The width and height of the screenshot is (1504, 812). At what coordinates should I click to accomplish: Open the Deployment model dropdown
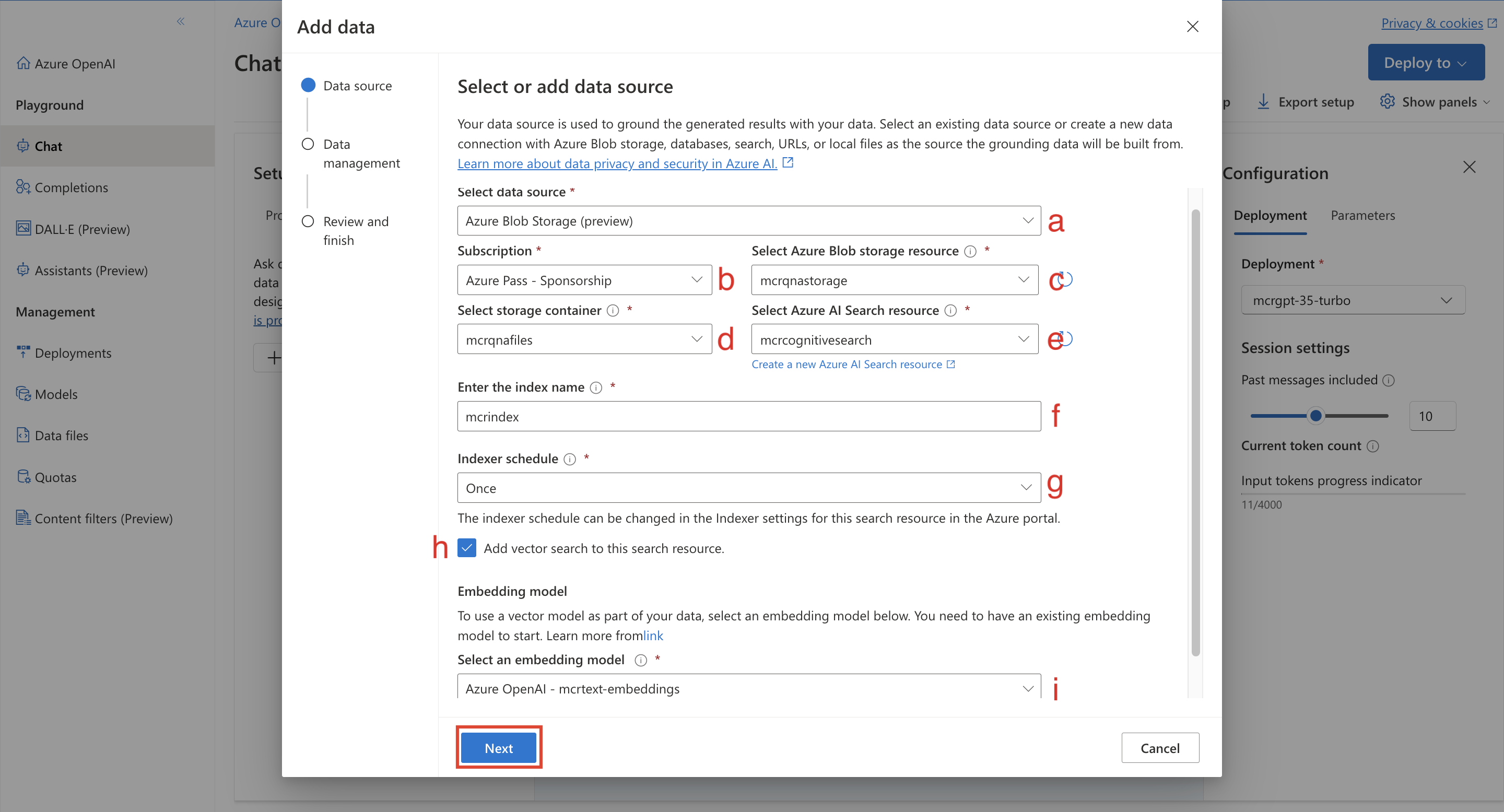click(1353, 301)
